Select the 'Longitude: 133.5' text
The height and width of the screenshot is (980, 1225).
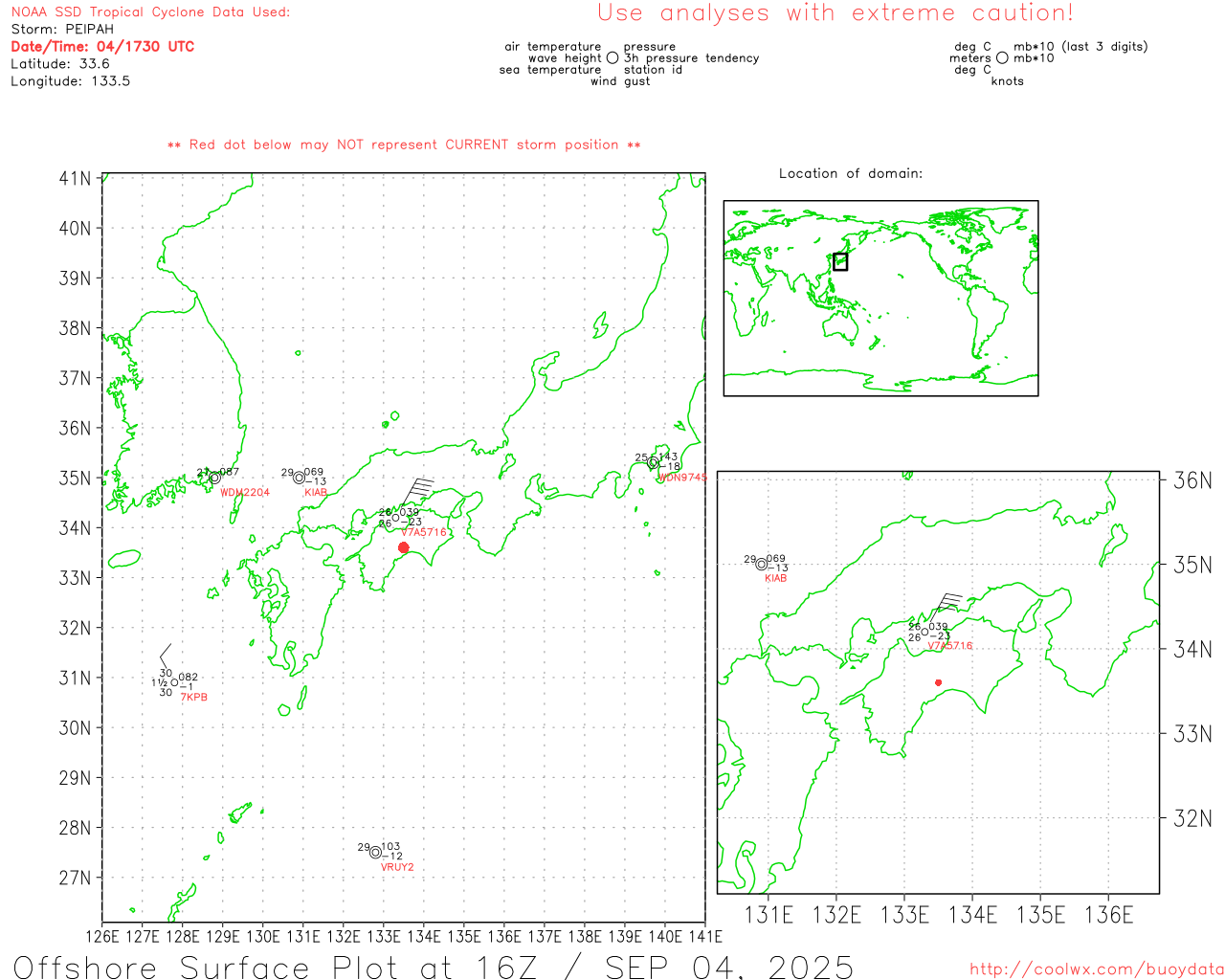point(71,81)
